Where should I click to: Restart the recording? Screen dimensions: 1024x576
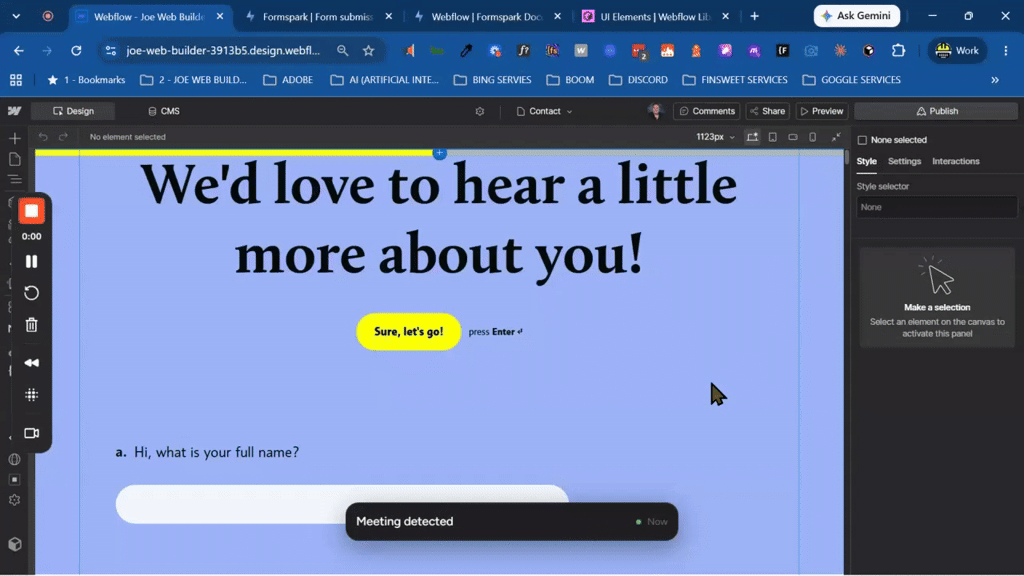31,293
